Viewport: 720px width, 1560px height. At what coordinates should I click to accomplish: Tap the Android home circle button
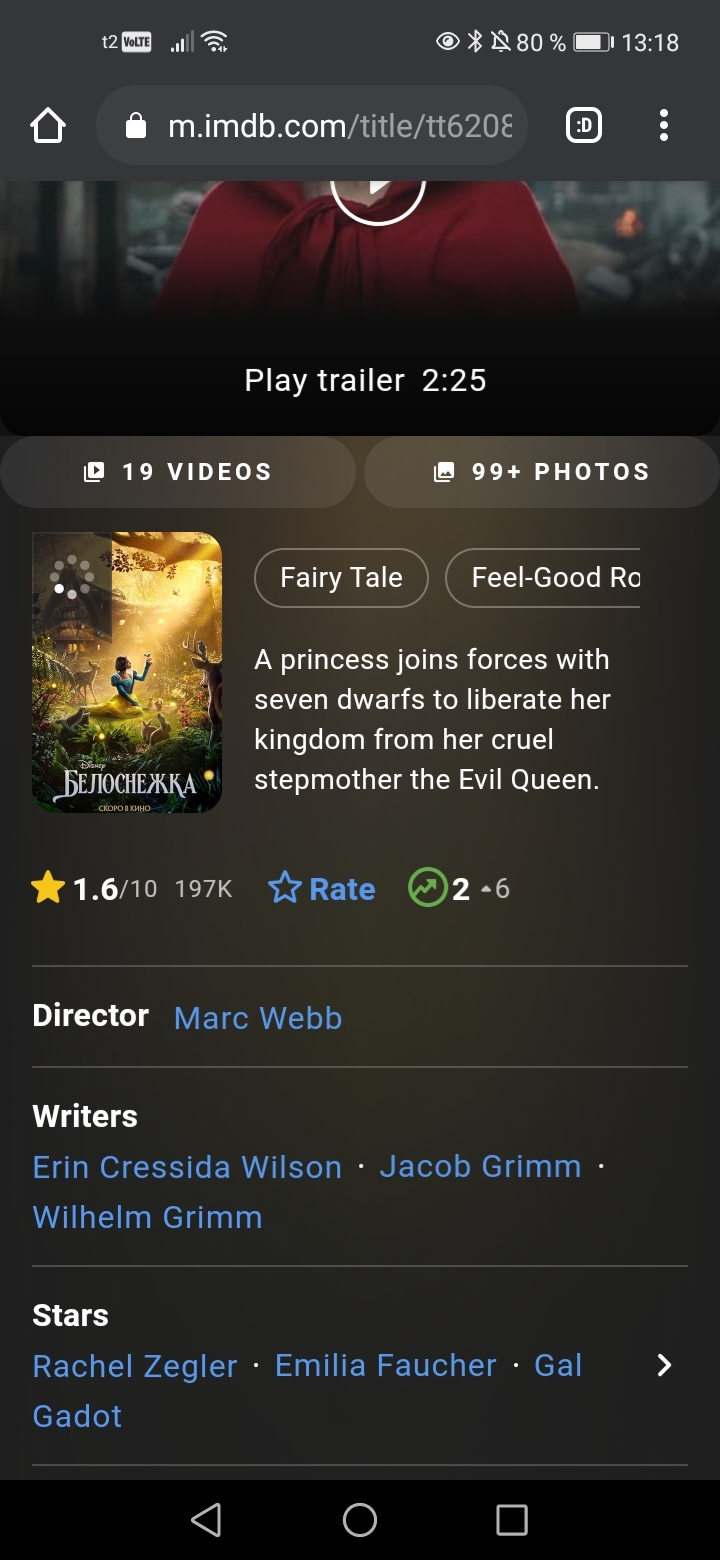(x=360, y=1520)
